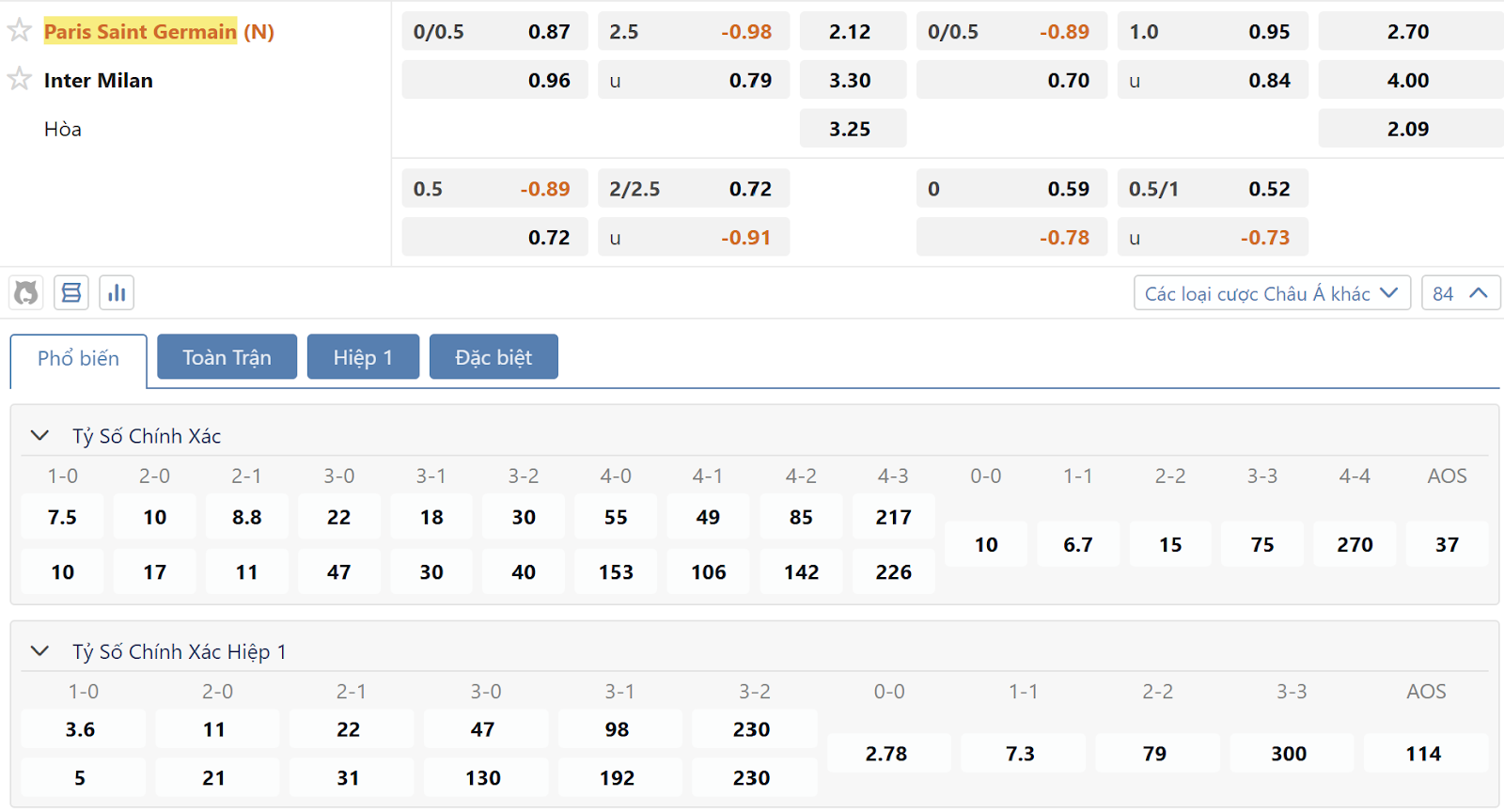Select first-half over 0.5/1 odds 0.52
This screenshot has height=812, width=1504.
pos(1213,189)
